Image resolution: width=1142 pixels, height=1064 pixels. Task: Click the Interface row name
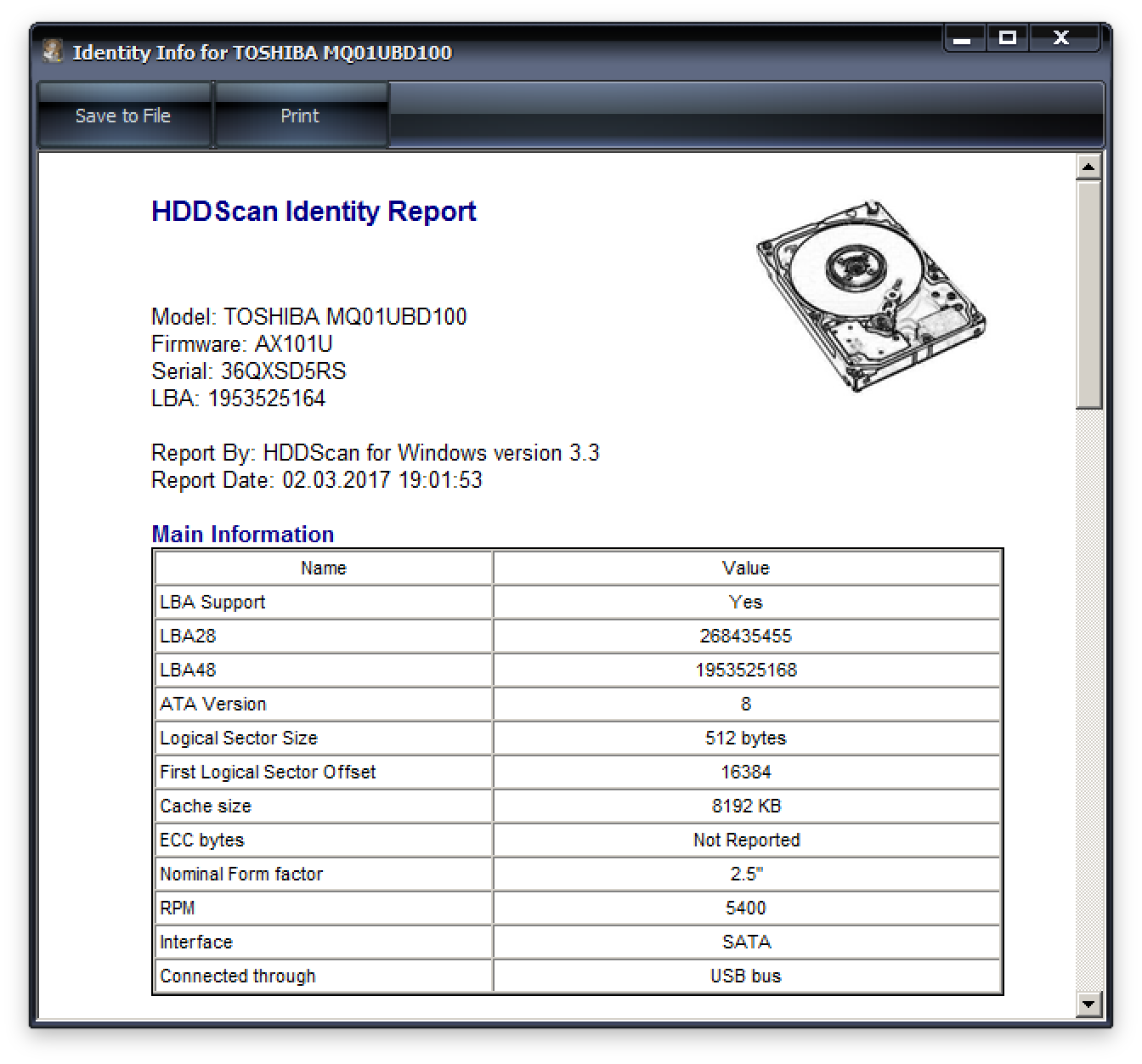click(324, 942)
